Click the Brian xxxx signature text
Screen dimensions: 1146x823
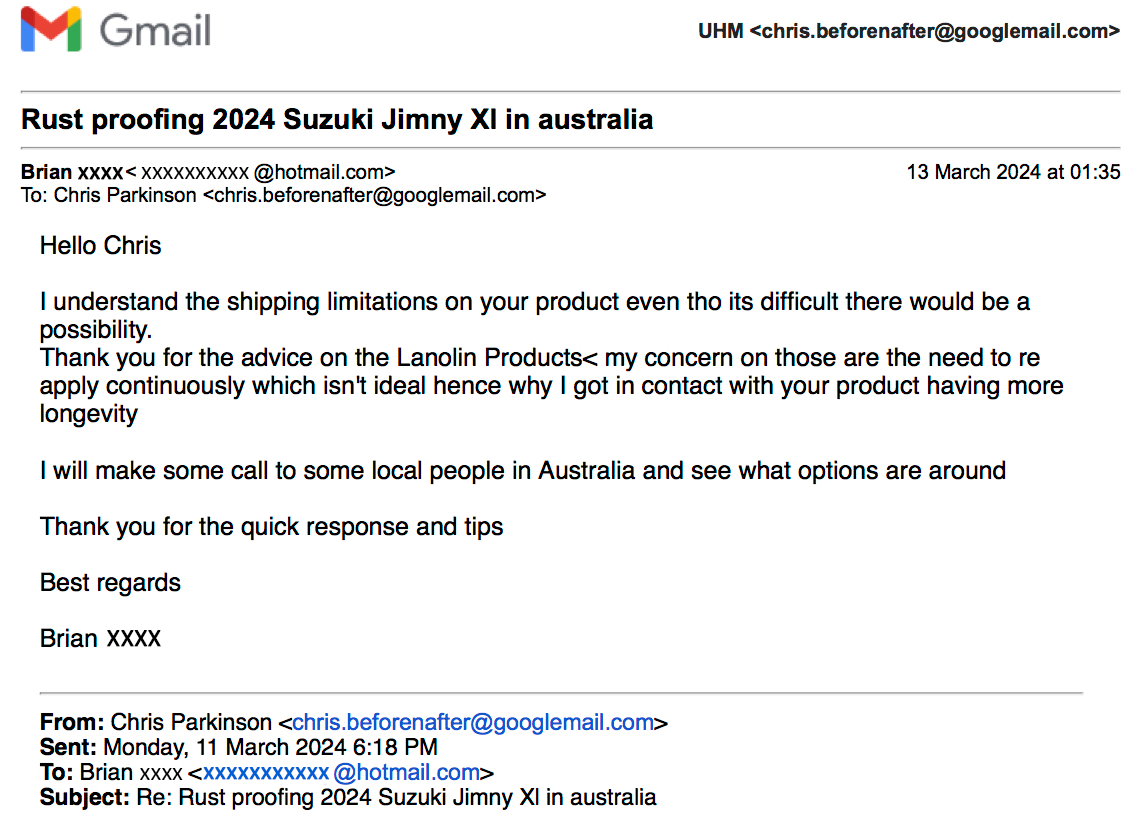[100, 638]
